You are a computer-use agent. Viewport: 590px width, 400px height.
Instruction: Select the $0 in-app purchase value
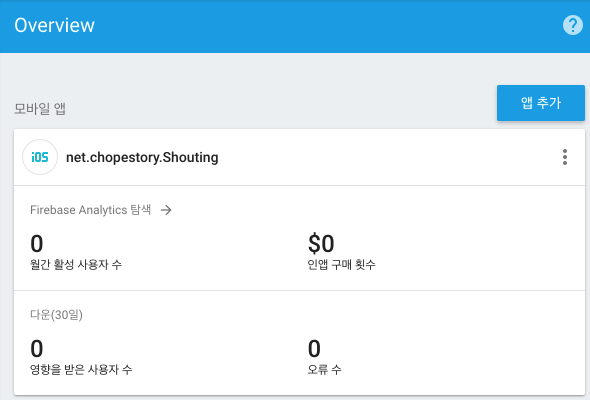click(321, 243)
